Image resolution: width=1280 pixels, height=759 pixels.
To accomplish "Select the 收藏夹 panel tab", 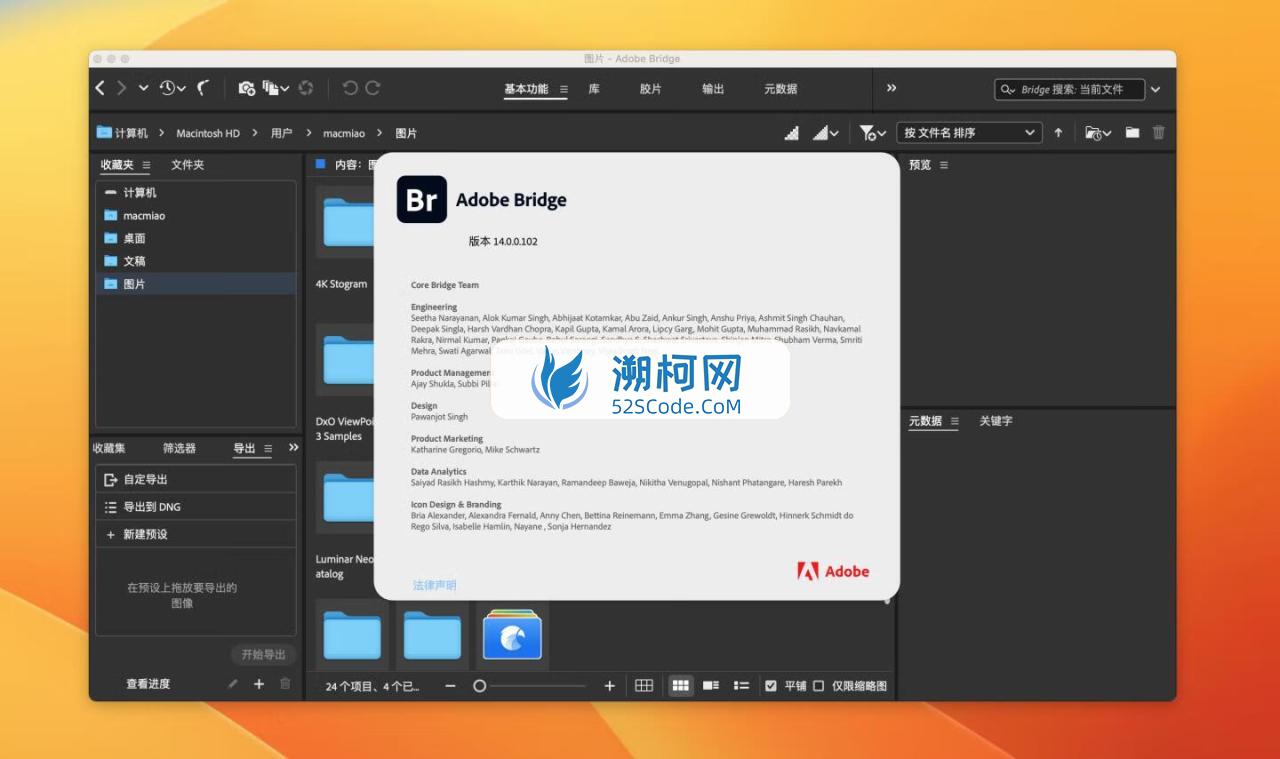I will pyautogui.click(x=117, y=165).
